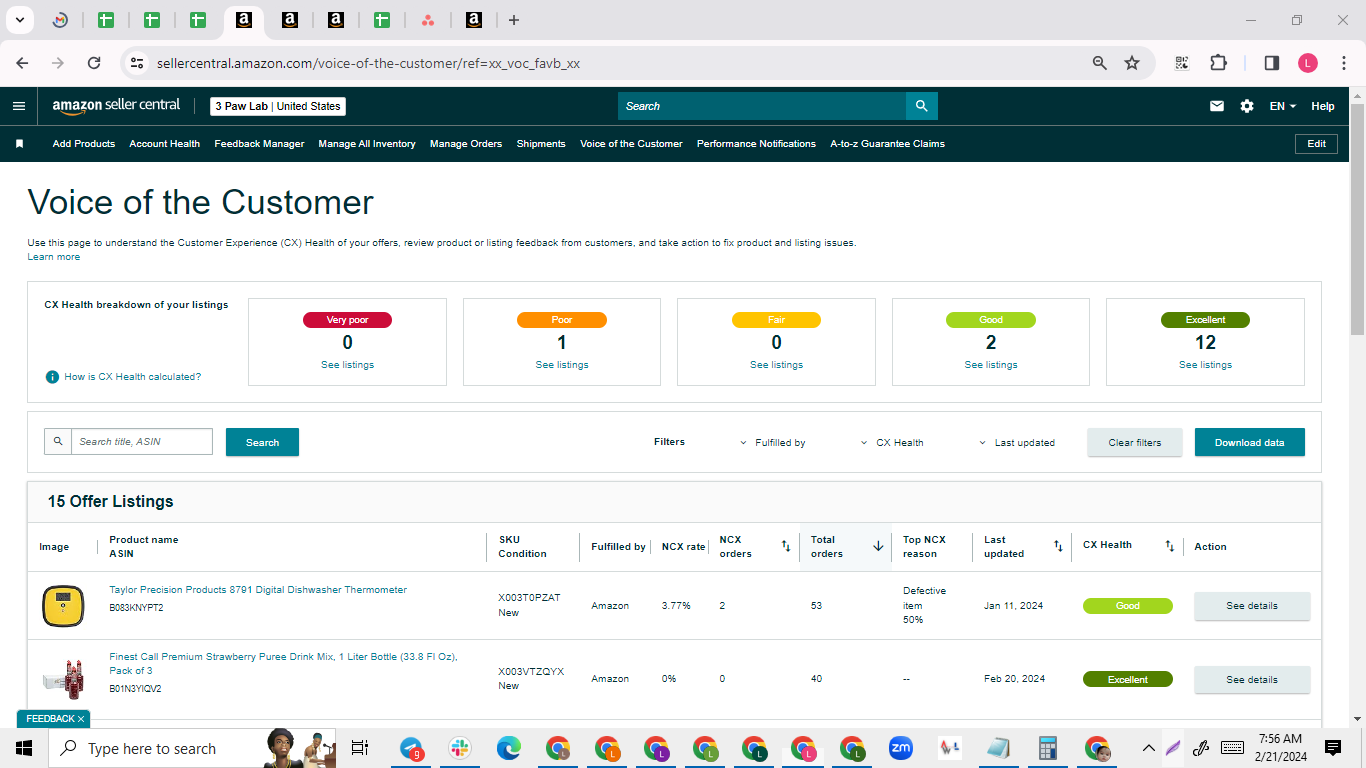Sort the table by NCX orders
This screenshot has width=1366, height=768.
(786, 546)
